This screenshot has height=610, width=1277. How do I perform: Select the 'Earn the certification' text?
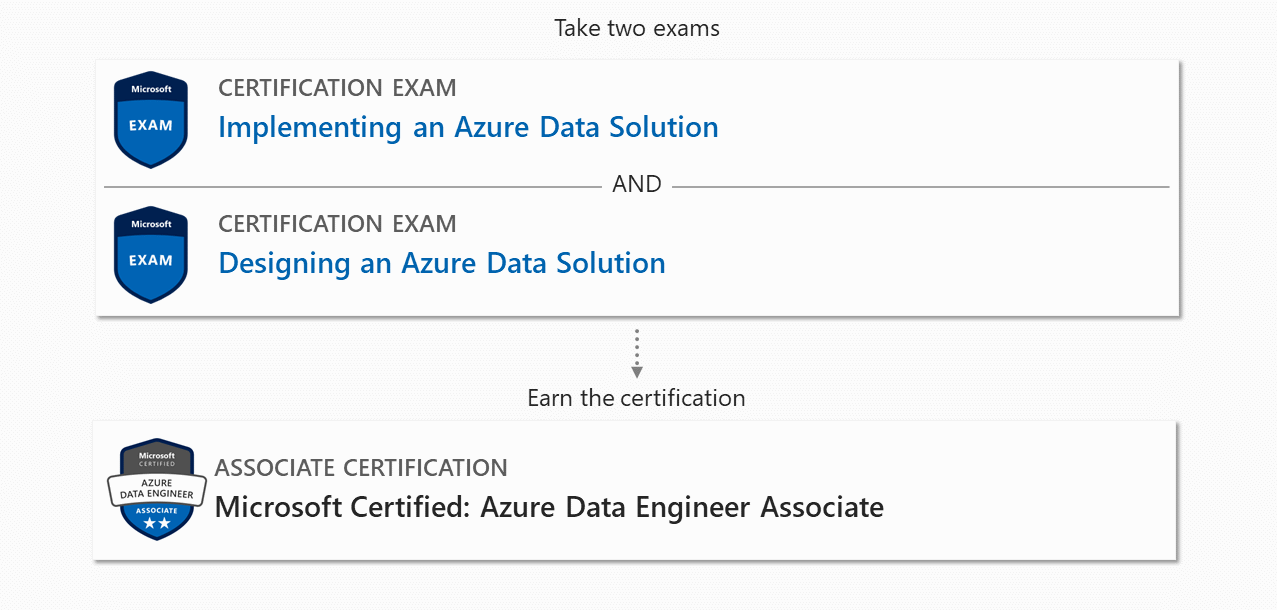pos(637,398)
